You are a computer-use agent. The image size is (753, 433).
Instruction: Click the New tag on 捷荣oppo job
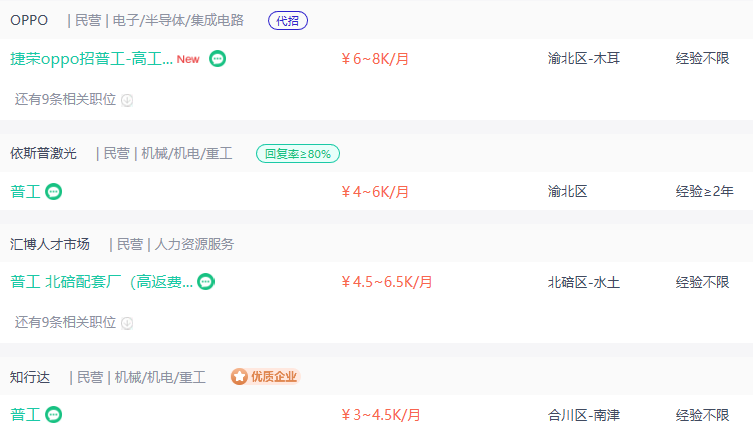click(188, 59)
